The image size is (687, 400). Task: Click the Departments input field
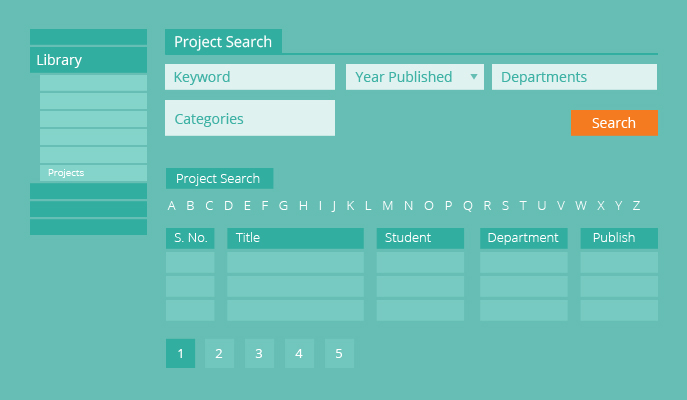point(574,77)
